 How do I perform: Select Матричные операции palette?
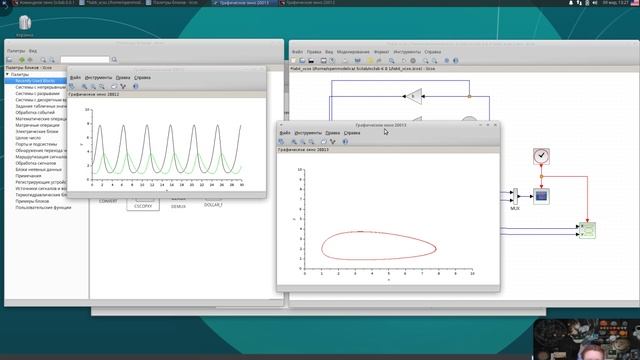38,125
